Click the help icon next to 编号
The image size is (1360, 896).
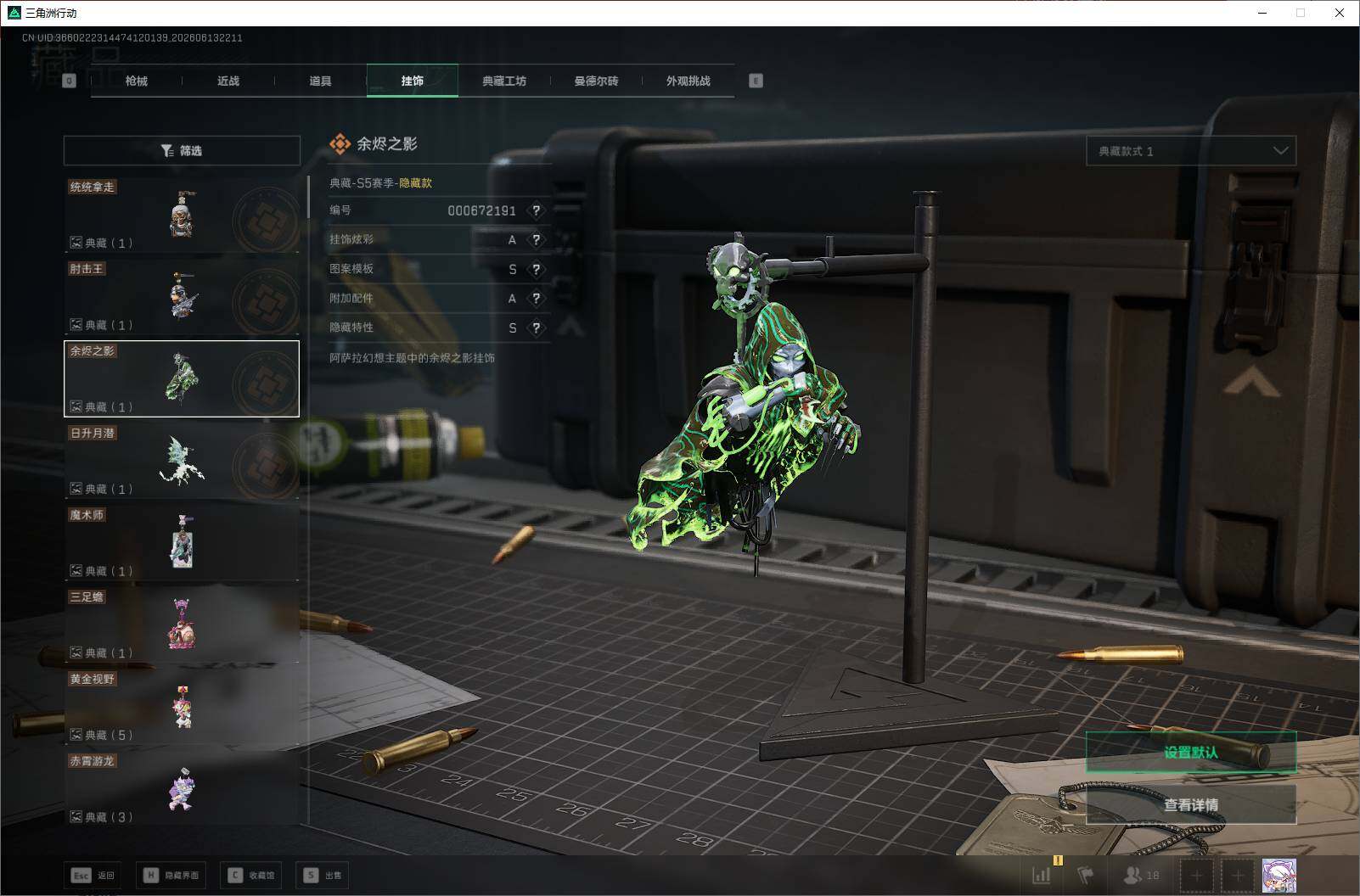536,210
